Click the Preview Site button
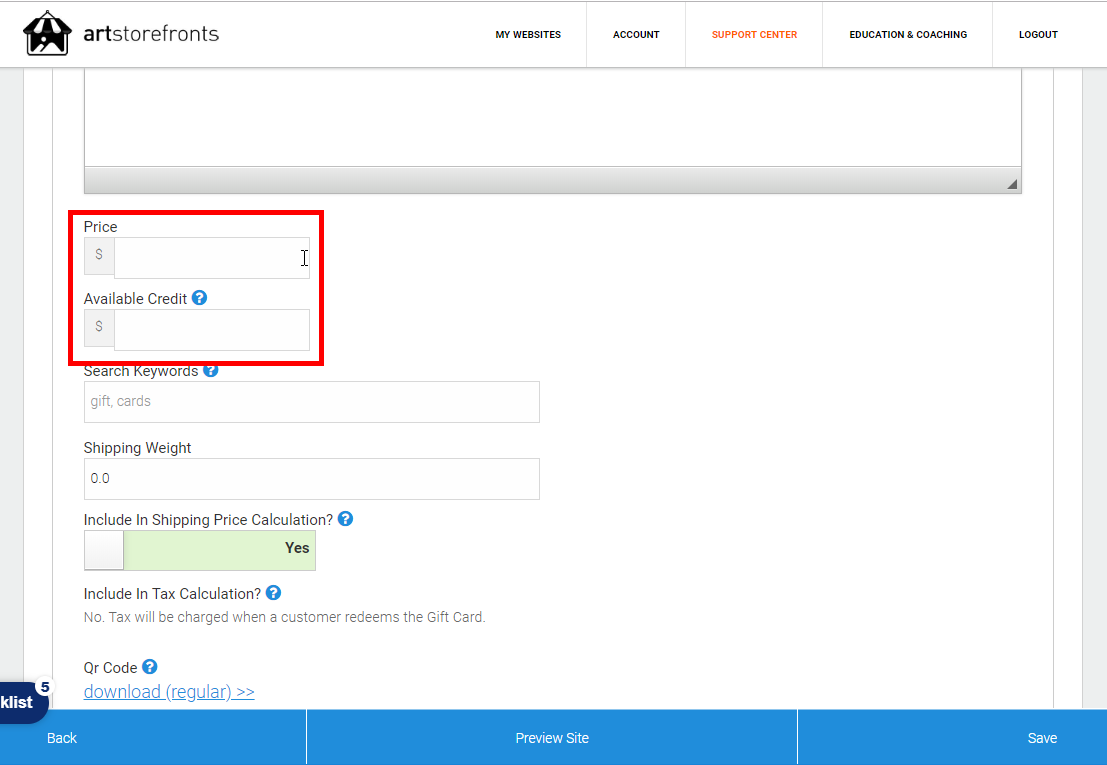 click(552, 738)
